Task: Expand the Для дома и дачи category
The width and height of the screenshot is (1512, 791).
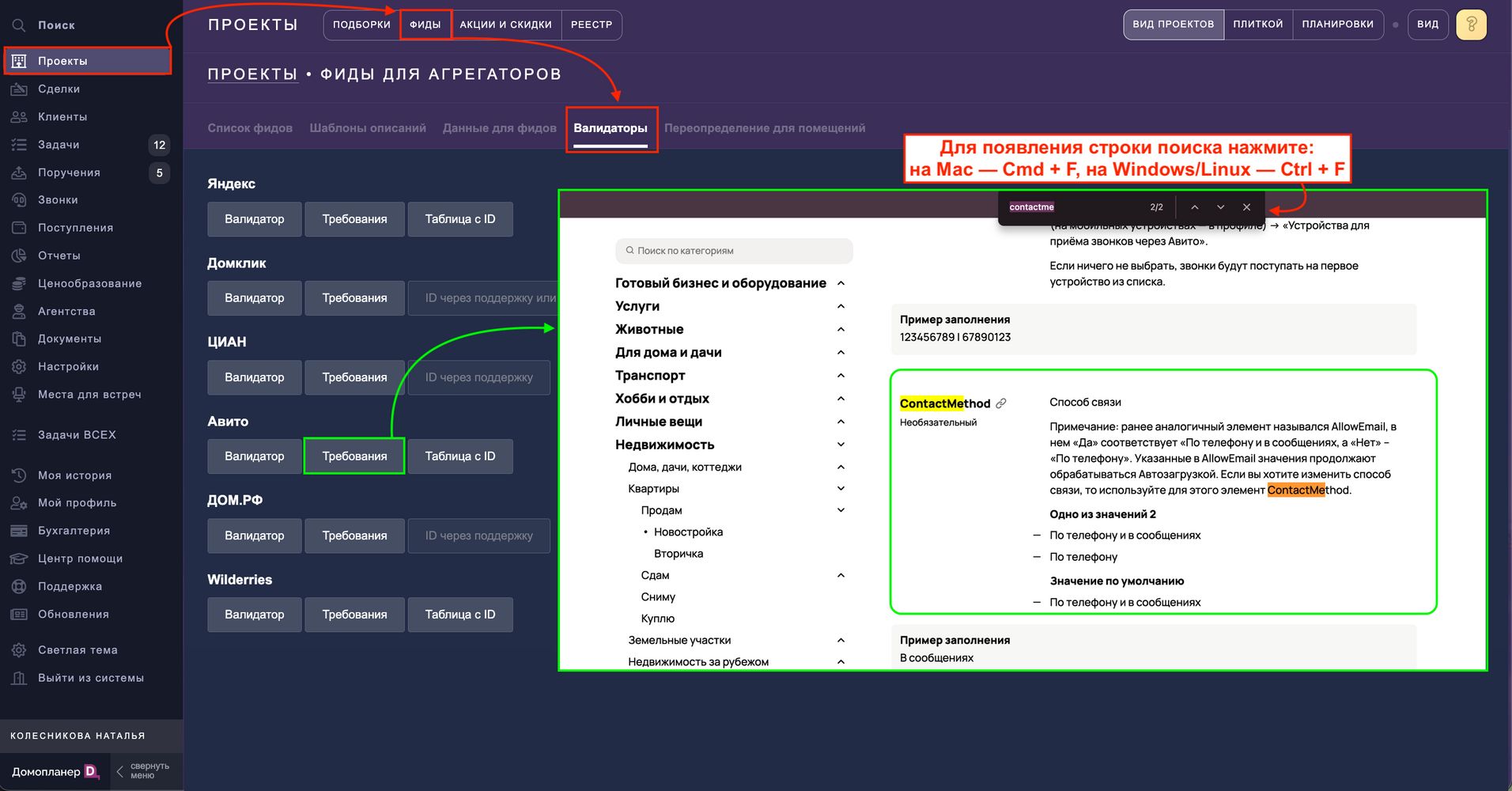Action: 841,352
